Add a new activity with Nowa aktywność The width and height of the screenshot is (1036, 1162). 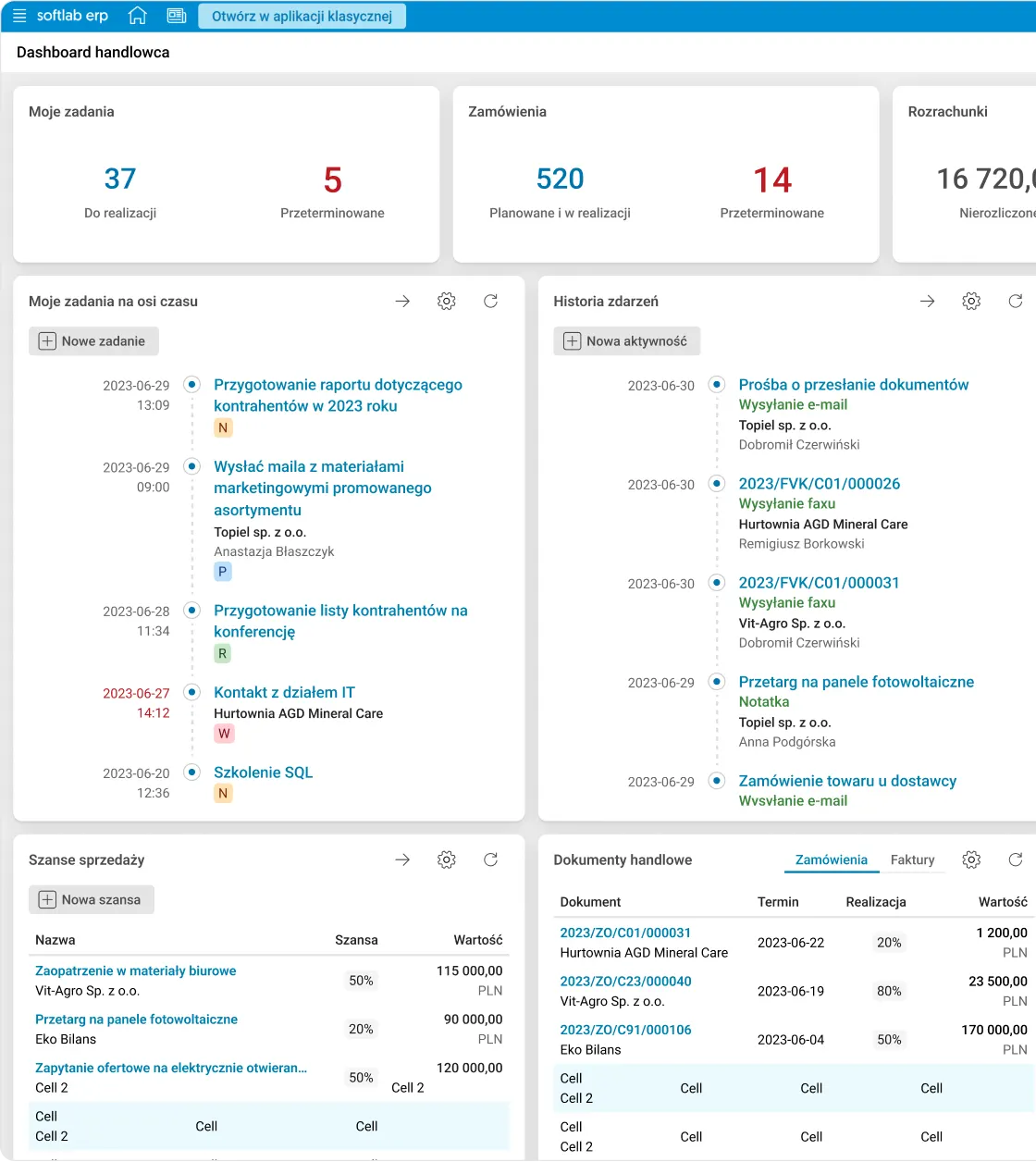click(x=626, y=341)
